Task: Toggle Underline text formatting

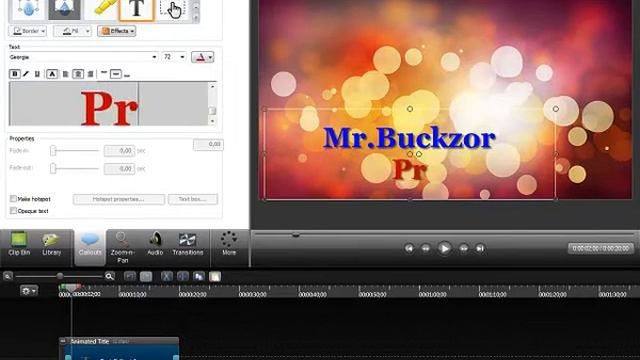Action: [37, 74]
